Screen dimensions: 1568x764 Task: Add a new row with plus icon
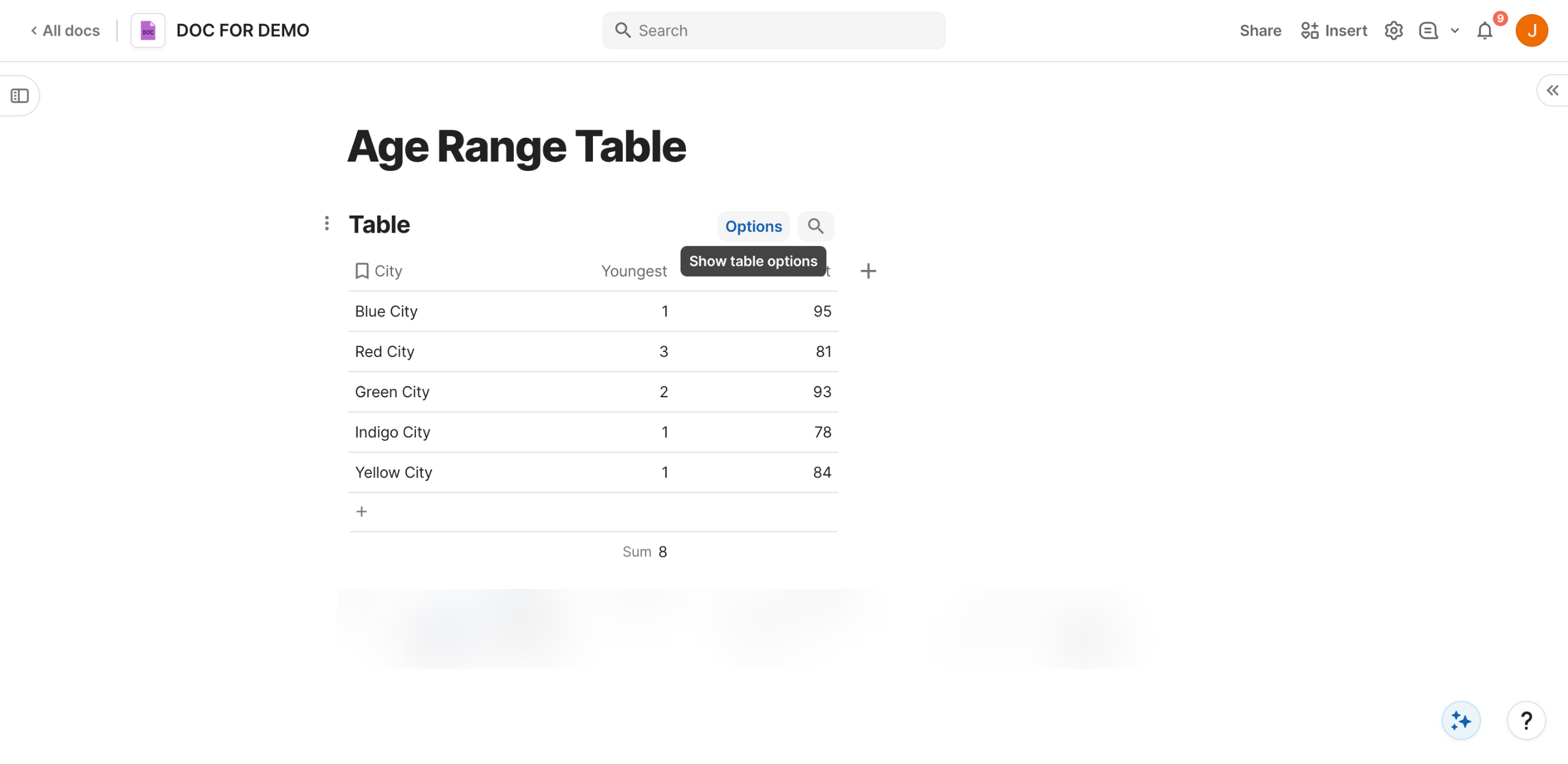coord(361,512)
